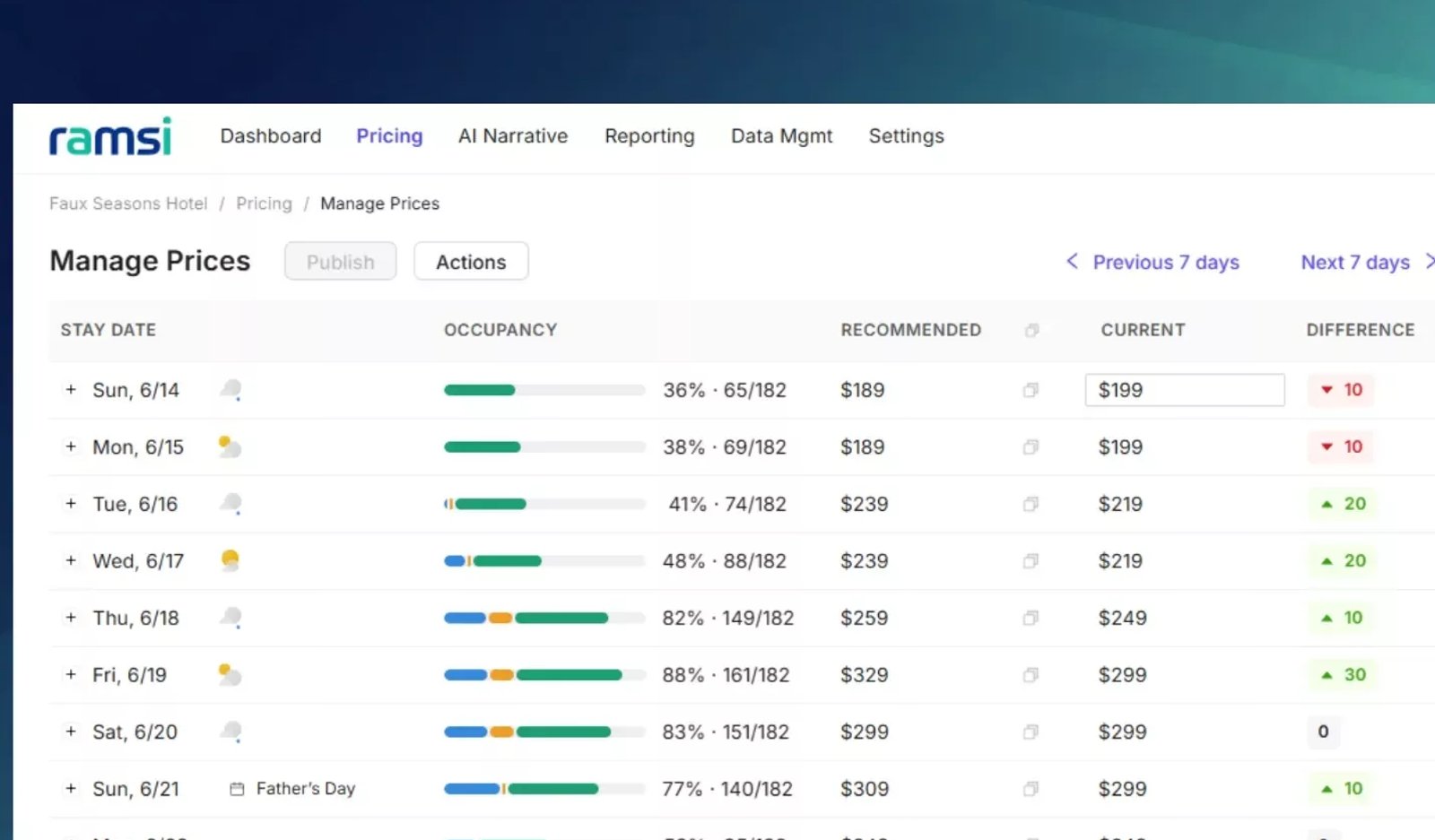Open Data Mgmt section
Screen dimensions: 1435x840
[782, 136]
